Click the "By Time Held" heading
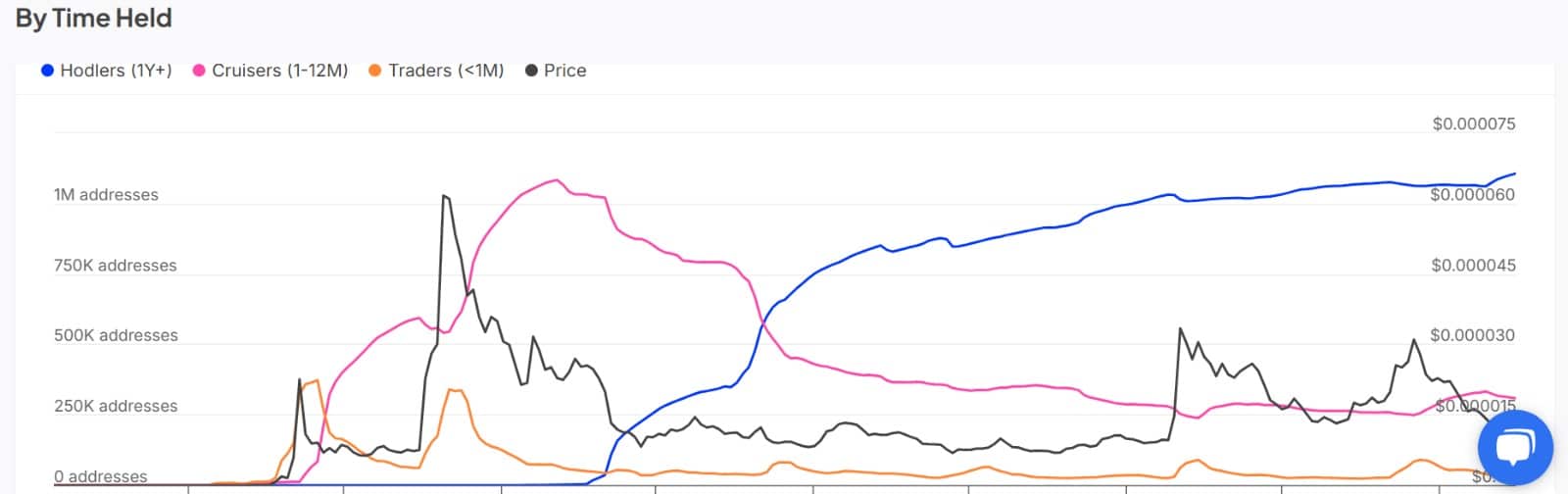Screen dimensions: 1568x494 click(x=94, y=19)
